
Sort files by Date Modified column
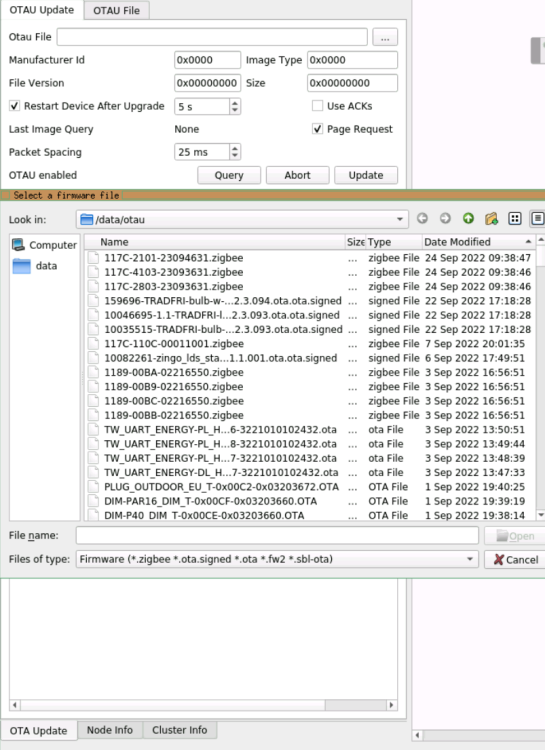click(x=478, y=242)
